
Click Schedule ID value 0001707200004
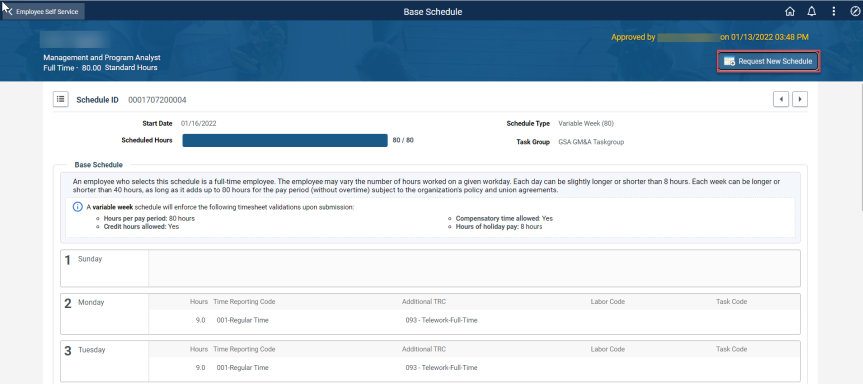tap(157, 100)
